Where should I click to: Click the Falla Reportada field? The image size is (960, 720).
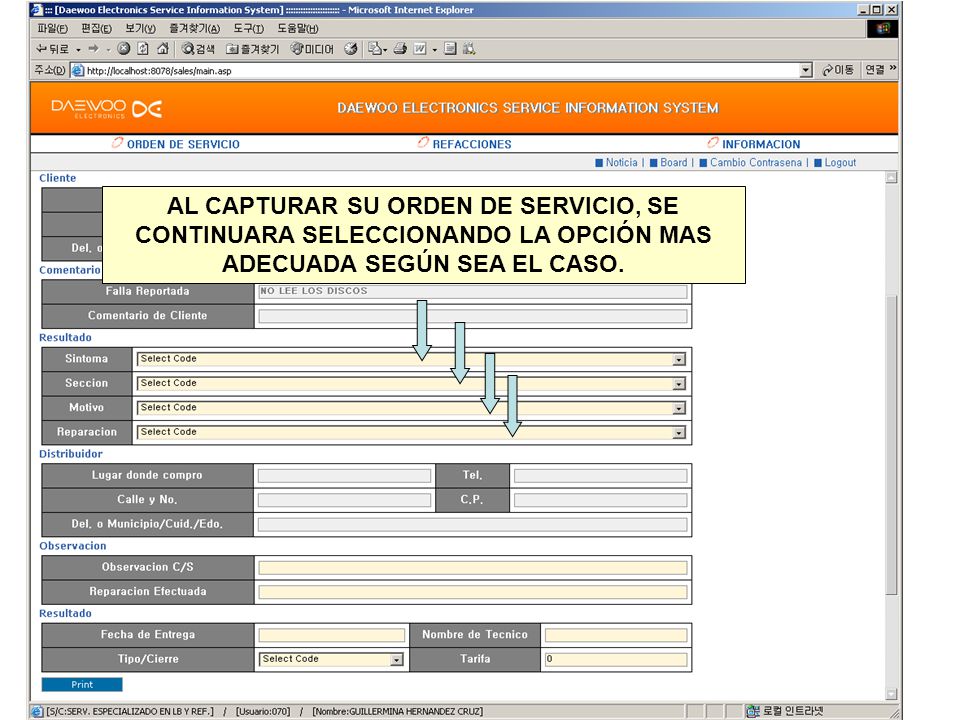coord(473,291)
